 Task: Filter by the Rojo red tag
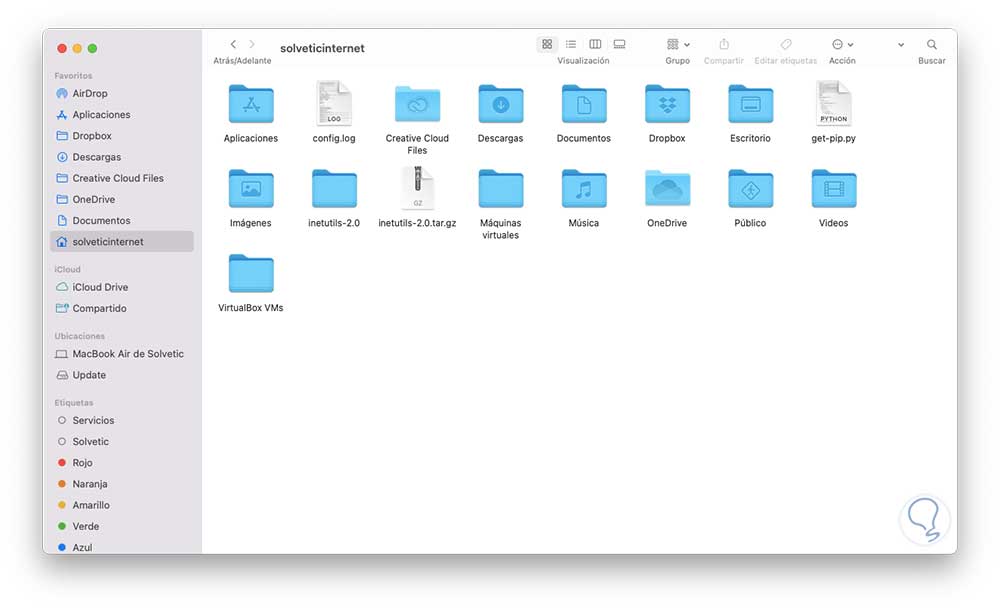[122, 463]
